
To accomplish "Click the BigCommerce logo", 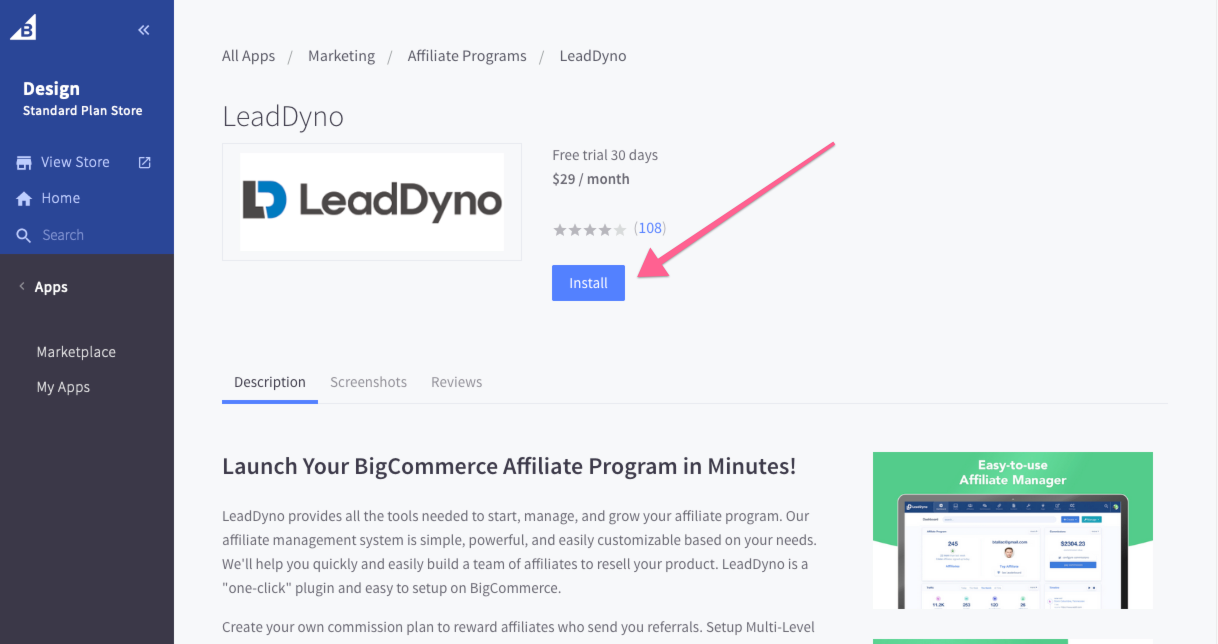I will click(22, 27).
